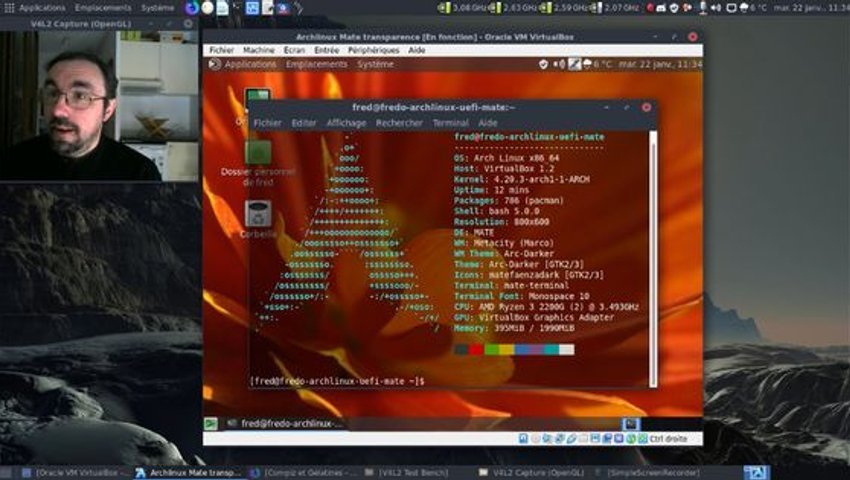Screen dimensions: 850x480
Task: Click the guest show-desktop button in bottom panel
Action: pos(211,424)
